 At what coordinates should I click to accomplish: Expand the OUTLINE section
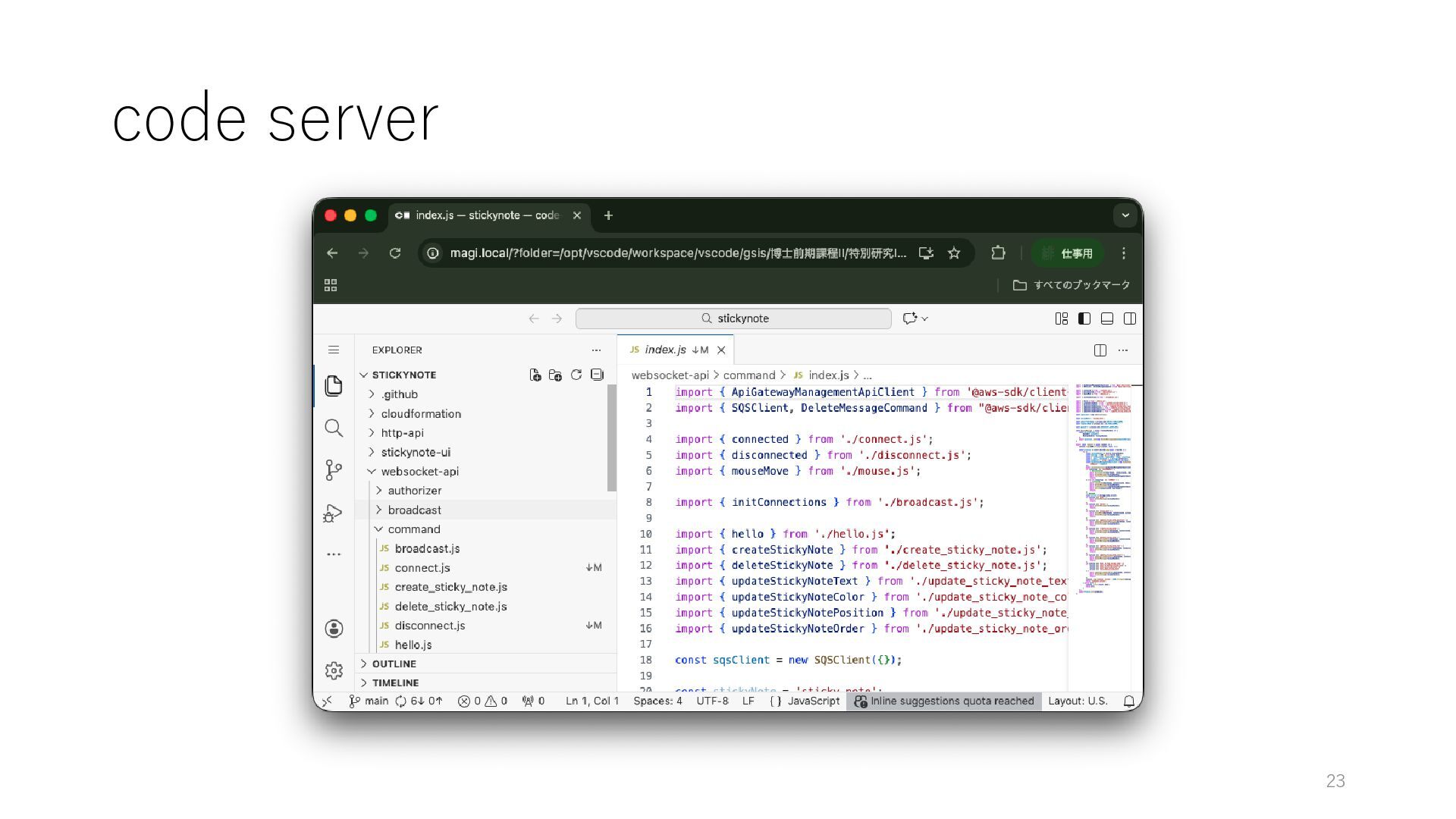tap(394, 664)
